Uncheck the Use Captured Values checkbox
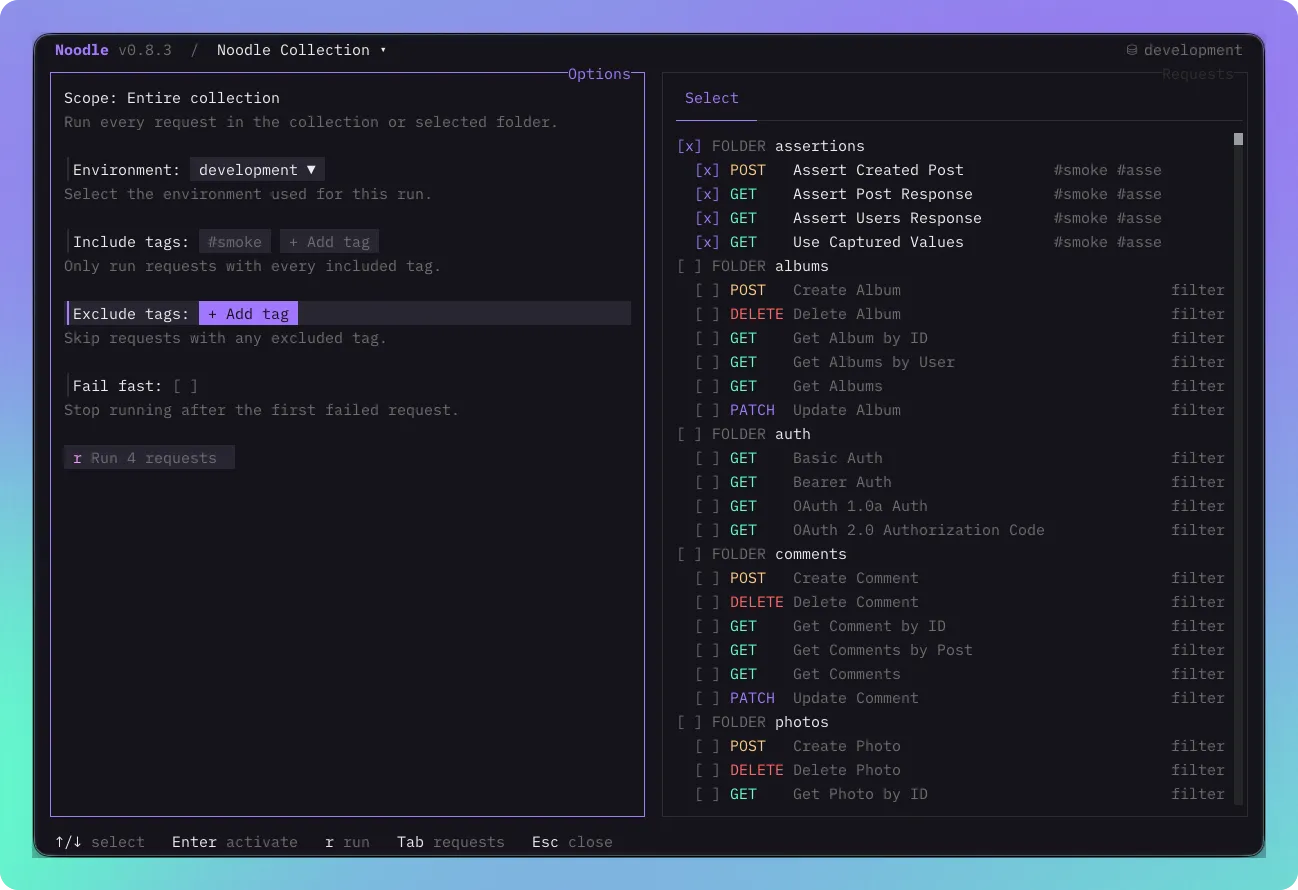Screen dimensions: 1298x890 point(708,242)
